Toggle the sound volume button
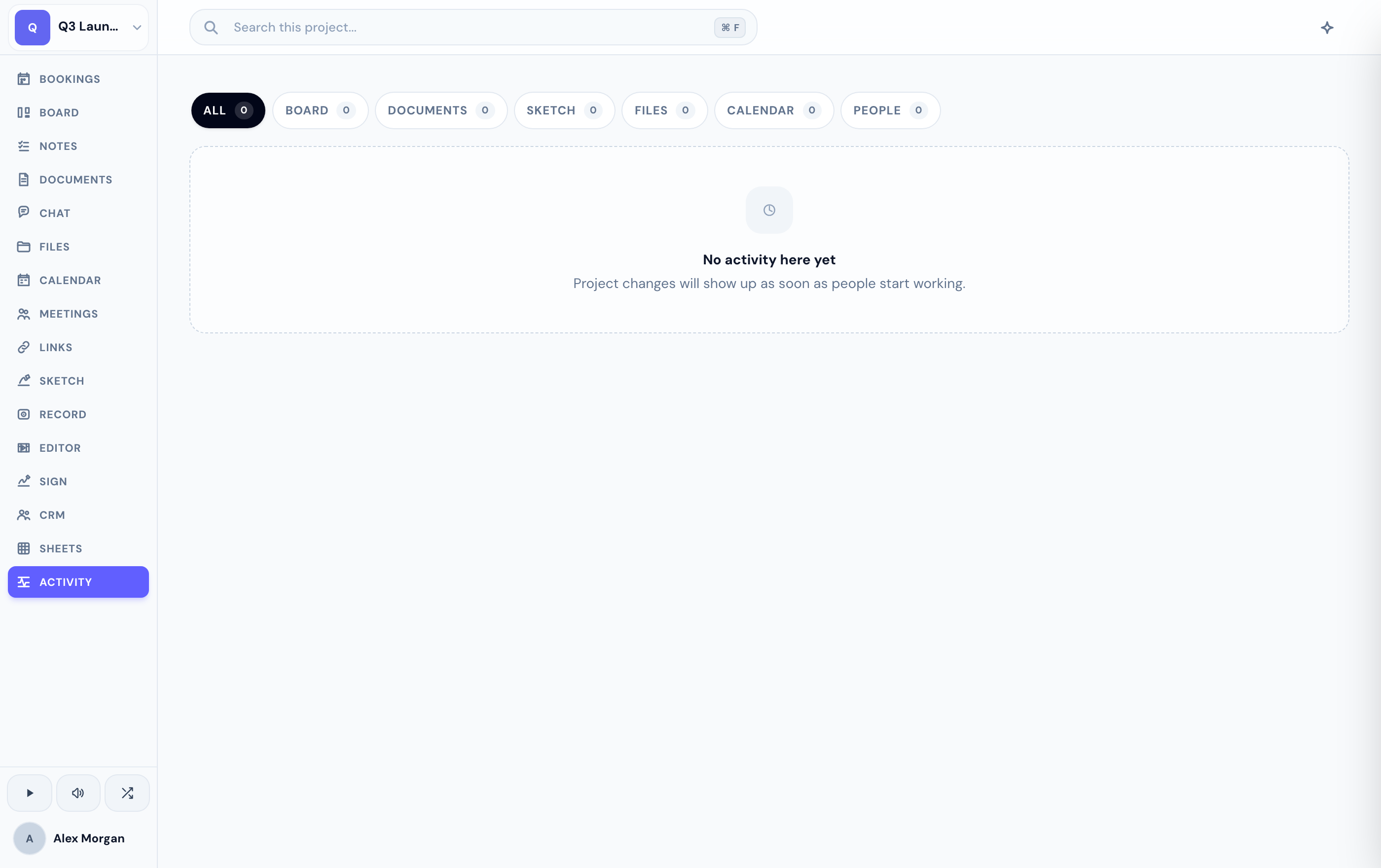Viewport: 1381px width, 868px height. pyautogui.click(x=78, y=793)
